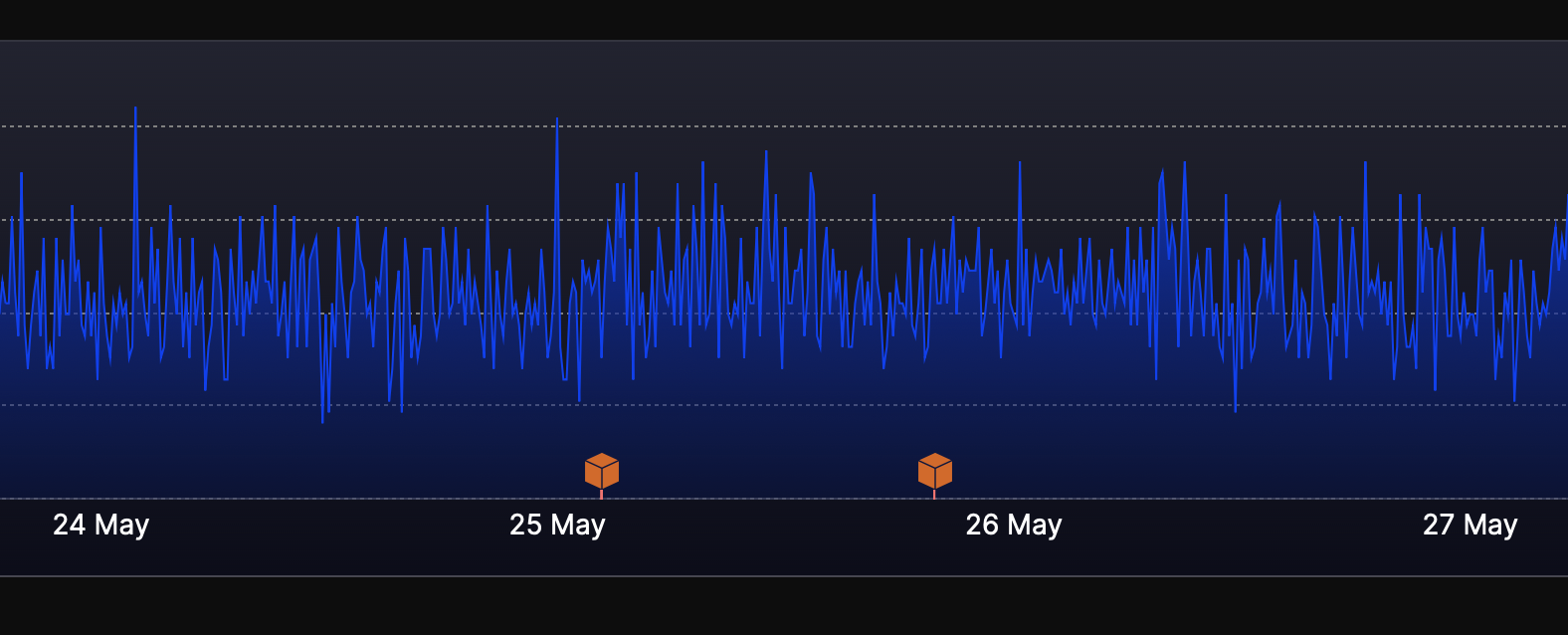The height and width of the screenshot is (635, 1568).
Task: Select the 27 May date label
Action: click(x=1470, y=525)
